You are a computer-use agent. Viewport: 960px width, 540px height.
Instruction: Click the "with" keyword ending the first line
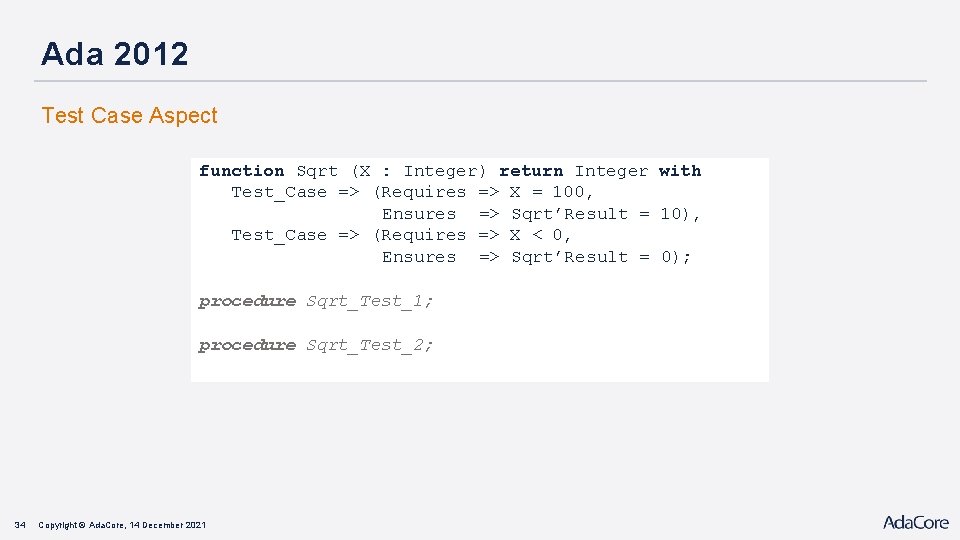[x=680, y=171]
